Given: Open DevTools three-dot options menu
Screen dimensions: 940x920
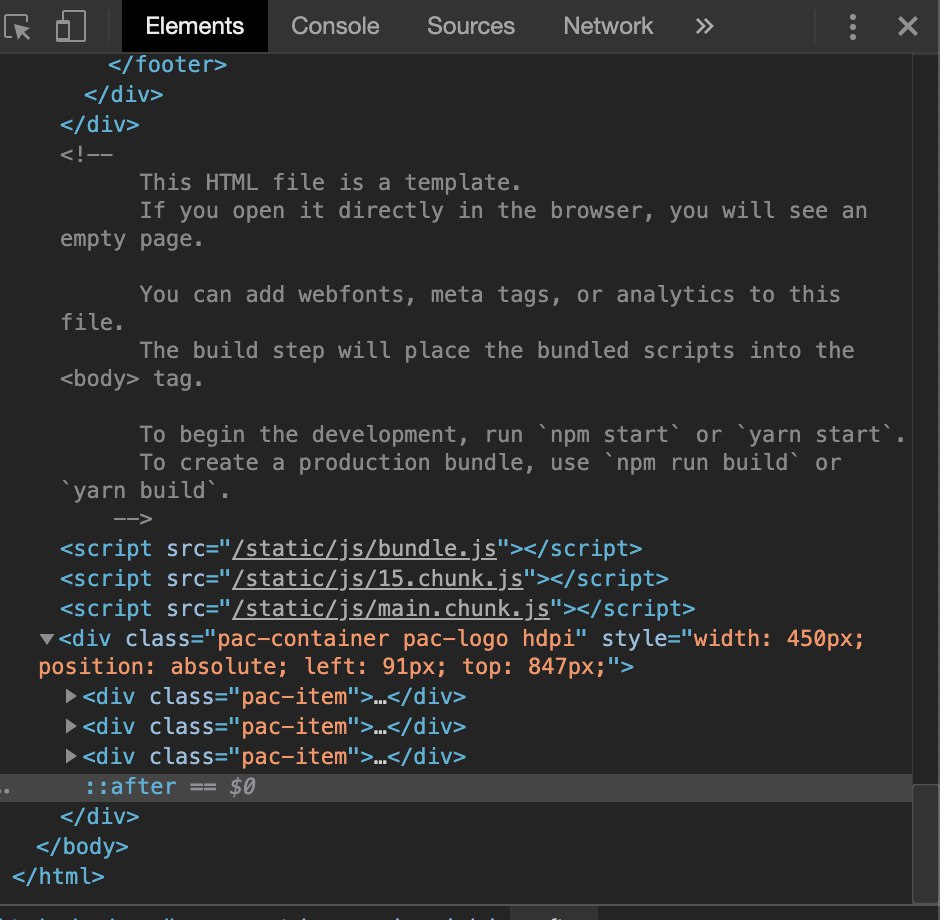Looking at the screenshot, I should tap(852, 27).
